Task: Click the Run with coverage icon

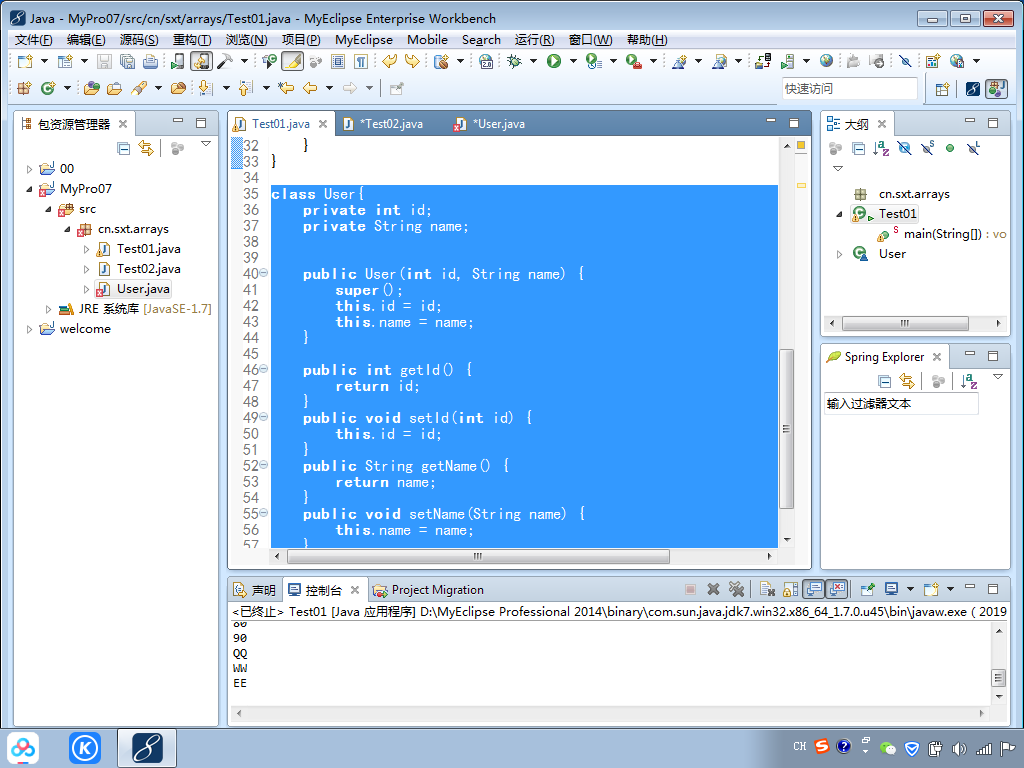Action: click(x=593, y=61)
